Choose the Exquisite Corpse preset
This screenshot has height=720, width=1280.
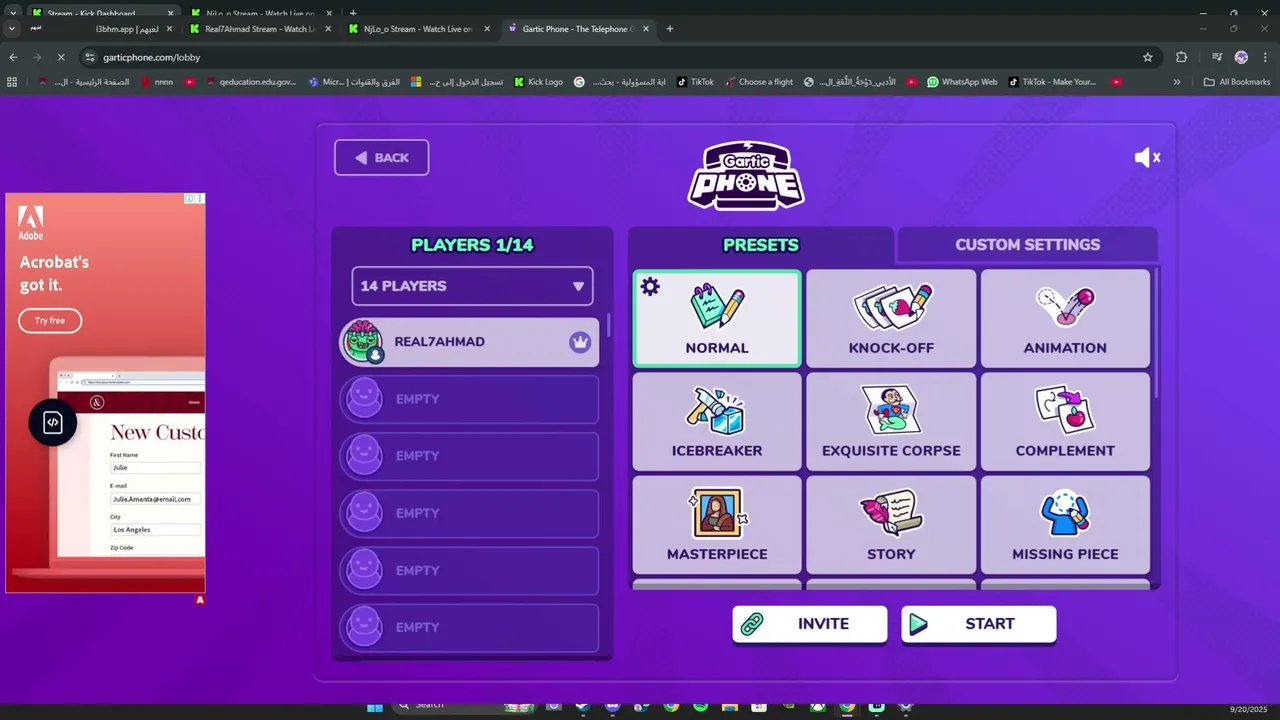tap(891, 422)
